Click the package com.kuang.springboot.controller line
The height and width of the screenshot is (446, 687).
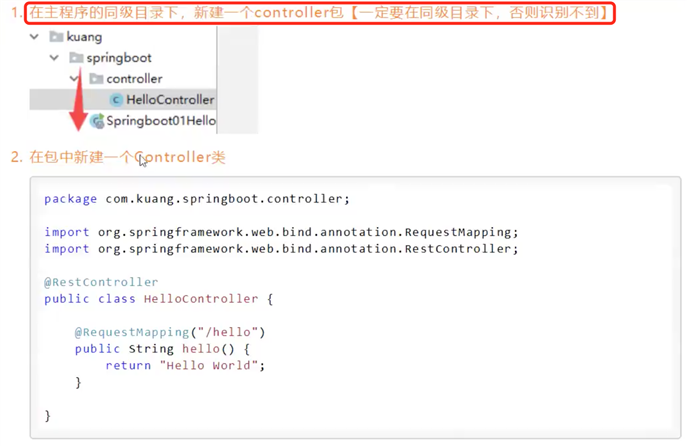[197, 199]
